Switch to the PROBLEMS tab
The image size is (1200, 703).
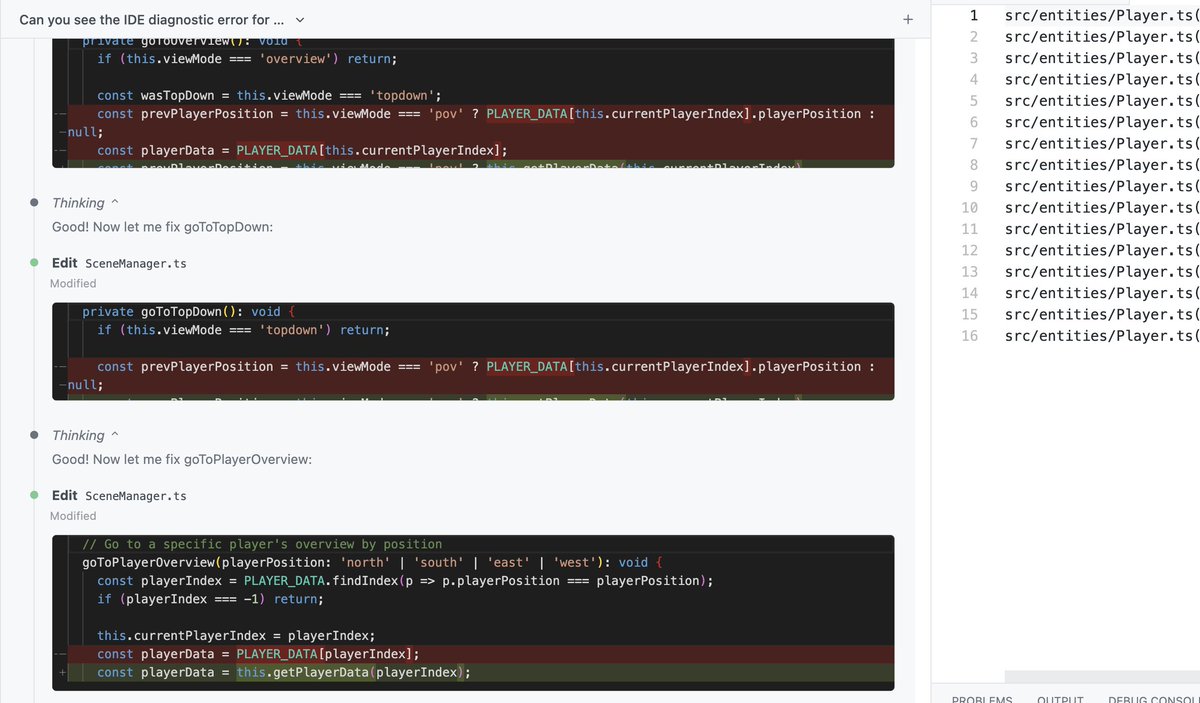click(x=981, y=698)
